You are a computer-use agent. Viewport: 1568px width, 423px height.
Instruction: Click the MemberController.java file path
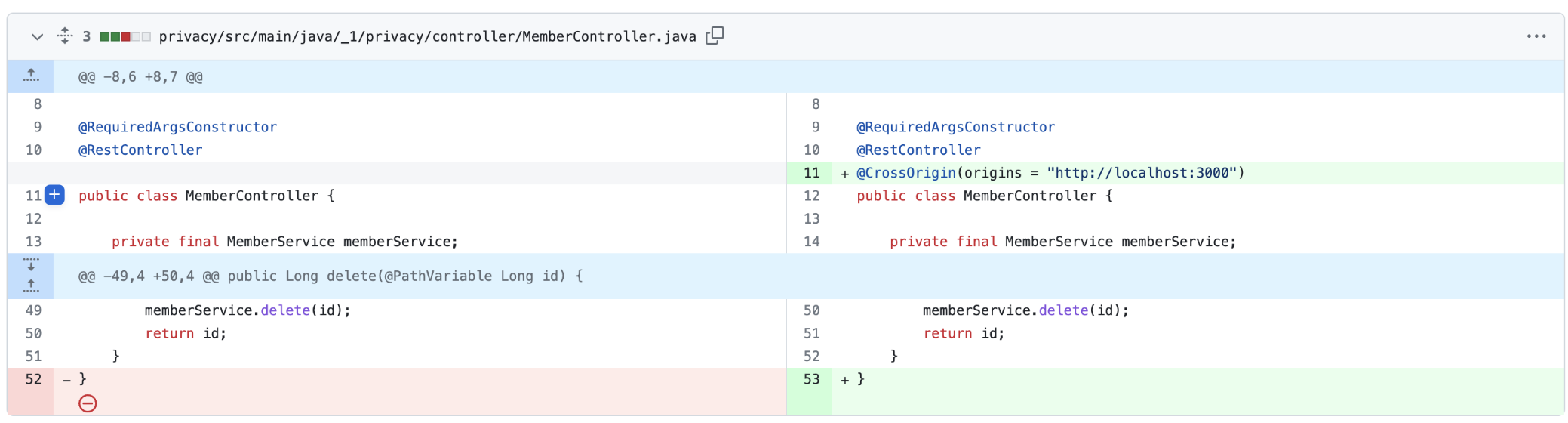[x=427, y=36]
